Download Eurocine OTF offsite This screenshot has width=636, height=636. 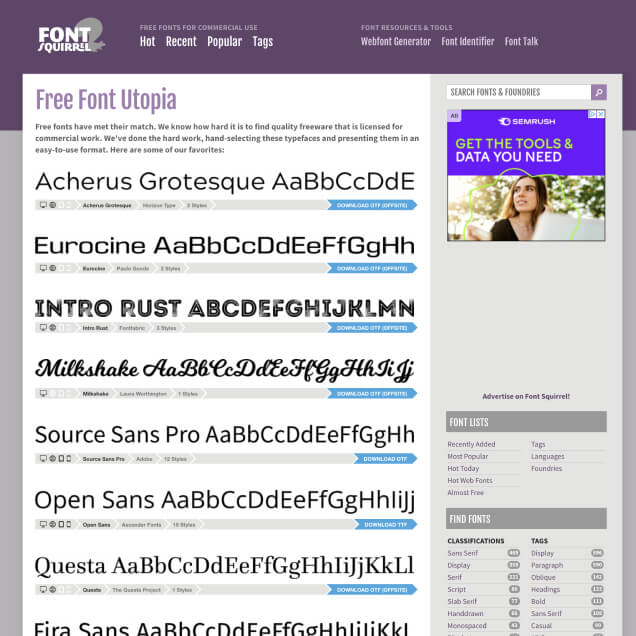click(x=372, y=268)
